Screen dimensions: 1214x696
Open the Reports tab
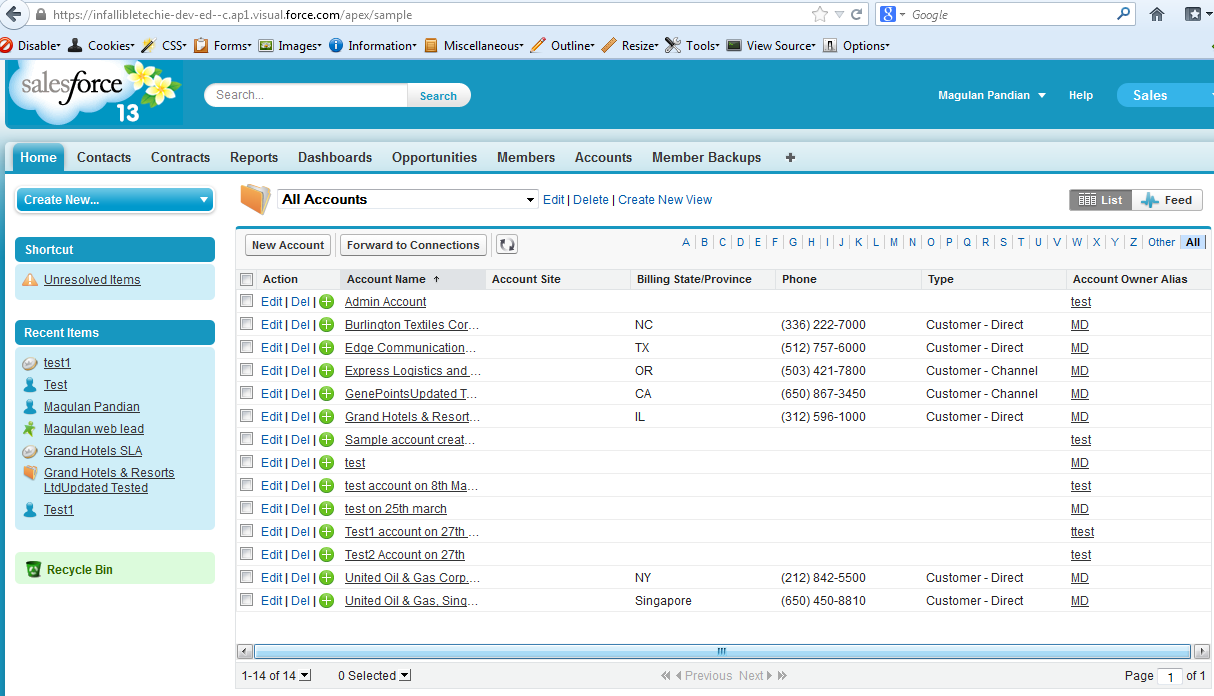pos(254,157)
